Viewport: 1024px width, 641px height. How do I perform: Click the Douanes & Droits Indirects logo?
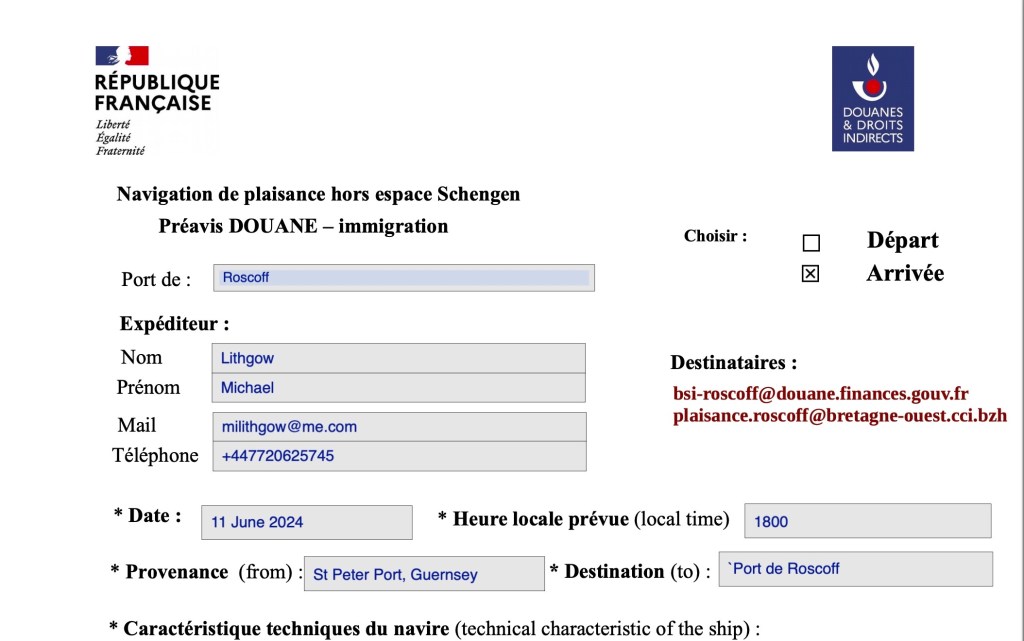(872, 99)
